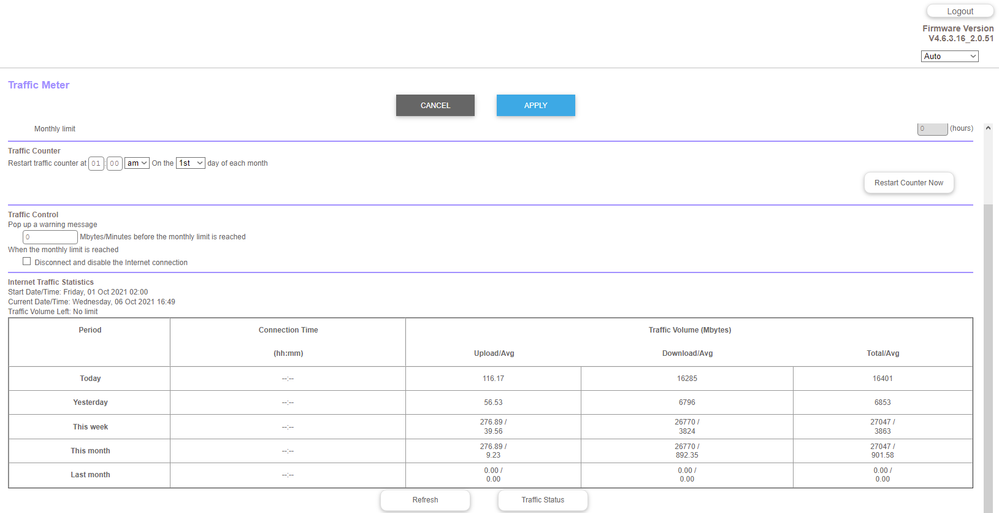Click the Traffic Meter heading
This screenshot has width=999, height=513.
[x=39, y=85]
